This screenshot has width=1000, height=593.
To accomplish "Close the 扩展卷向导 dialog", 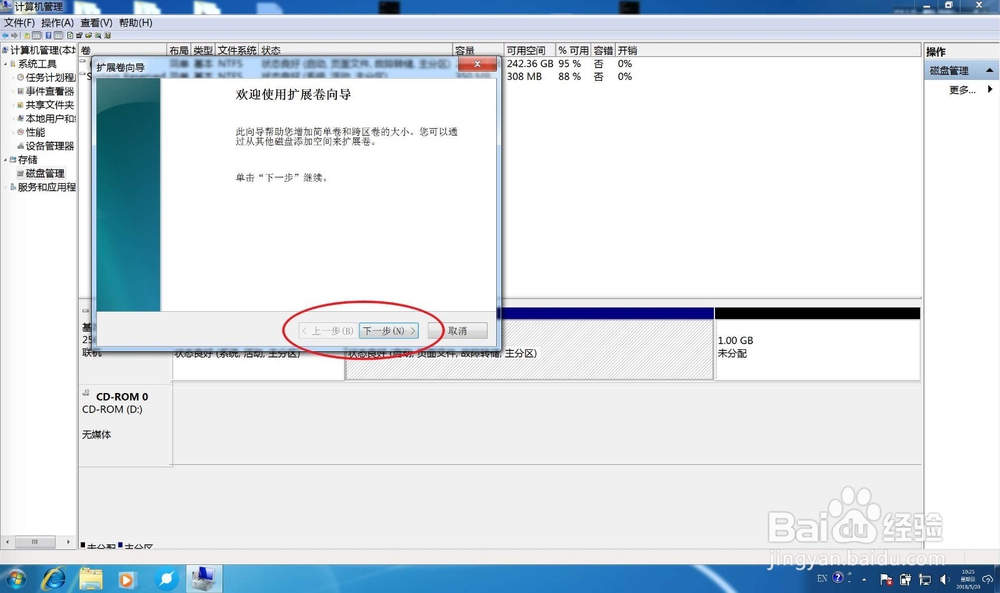I will (477, 64).
